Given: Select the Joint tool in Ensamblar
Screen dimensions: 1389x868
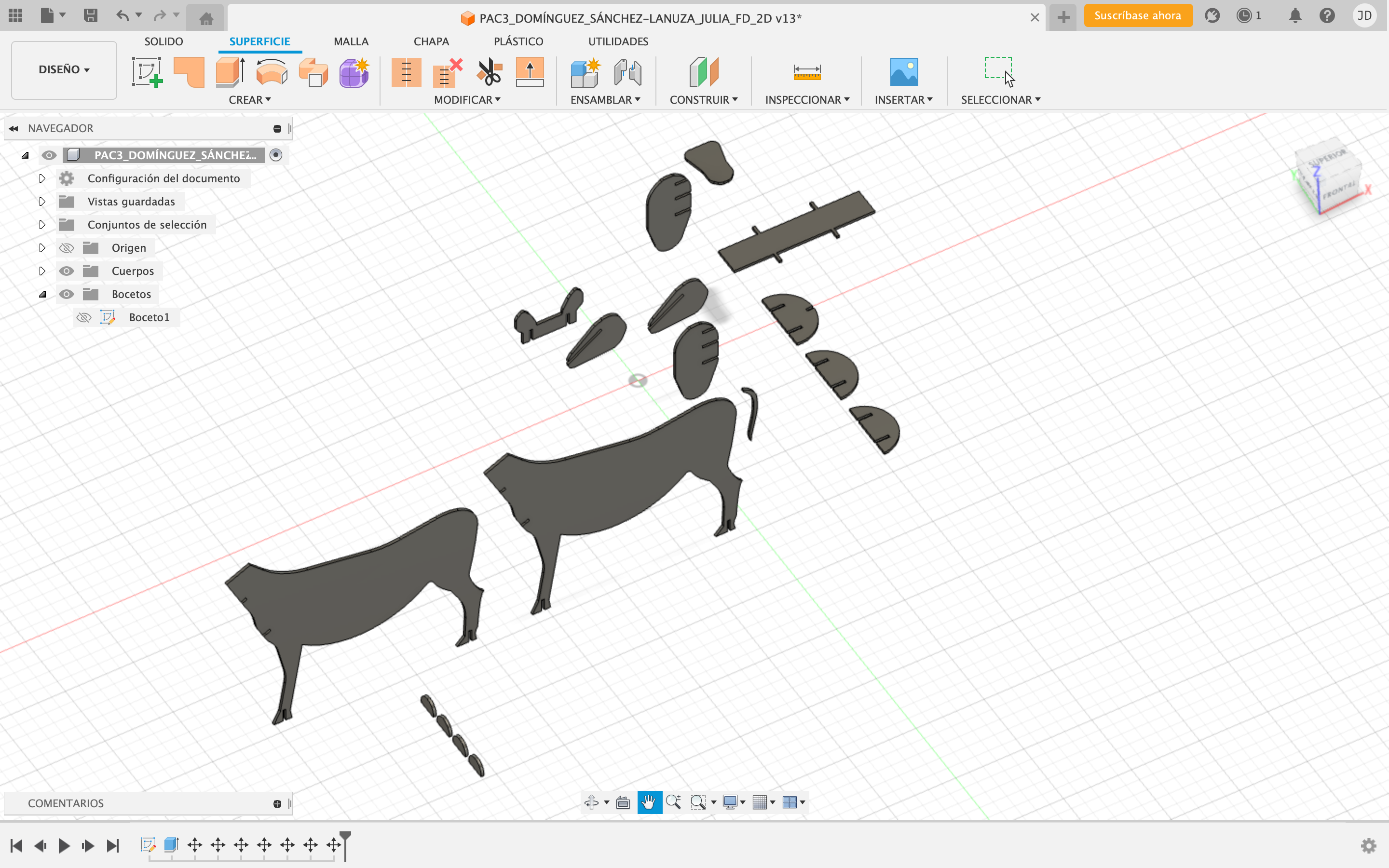Looking at the screenshot, I should point(627,72).
